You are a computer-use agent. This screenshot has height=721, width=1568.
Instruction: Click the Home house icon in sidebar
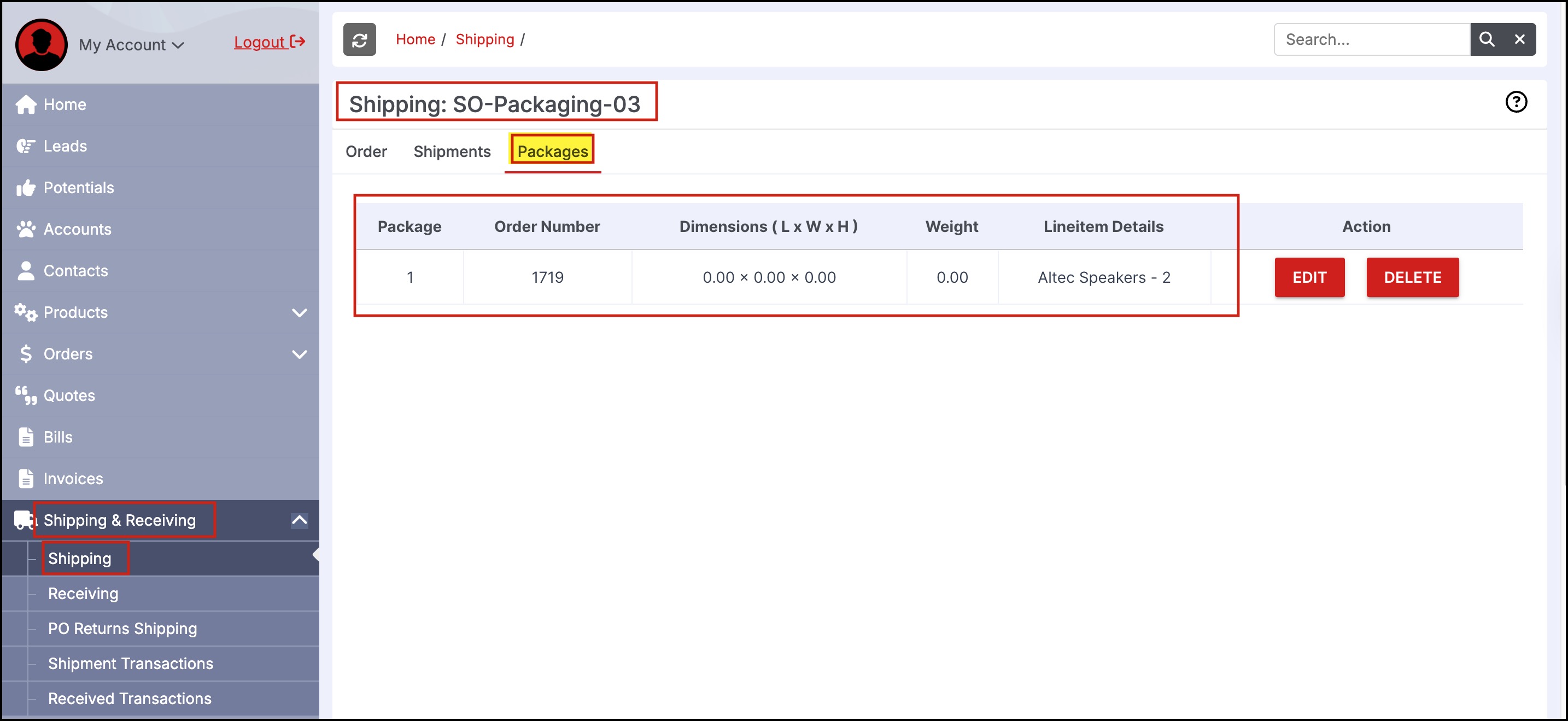(x=26, y=104)
